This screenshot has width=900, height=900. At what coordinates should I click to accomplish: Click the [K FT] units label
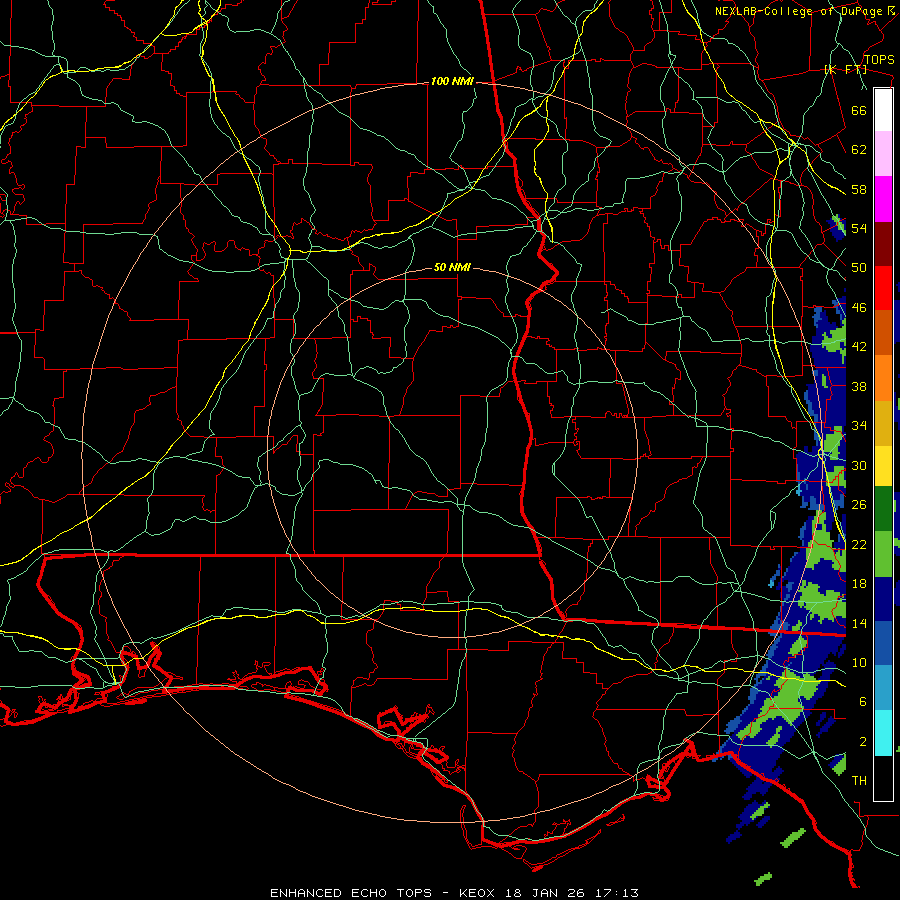pyautogui.click(x=845, y=69)
